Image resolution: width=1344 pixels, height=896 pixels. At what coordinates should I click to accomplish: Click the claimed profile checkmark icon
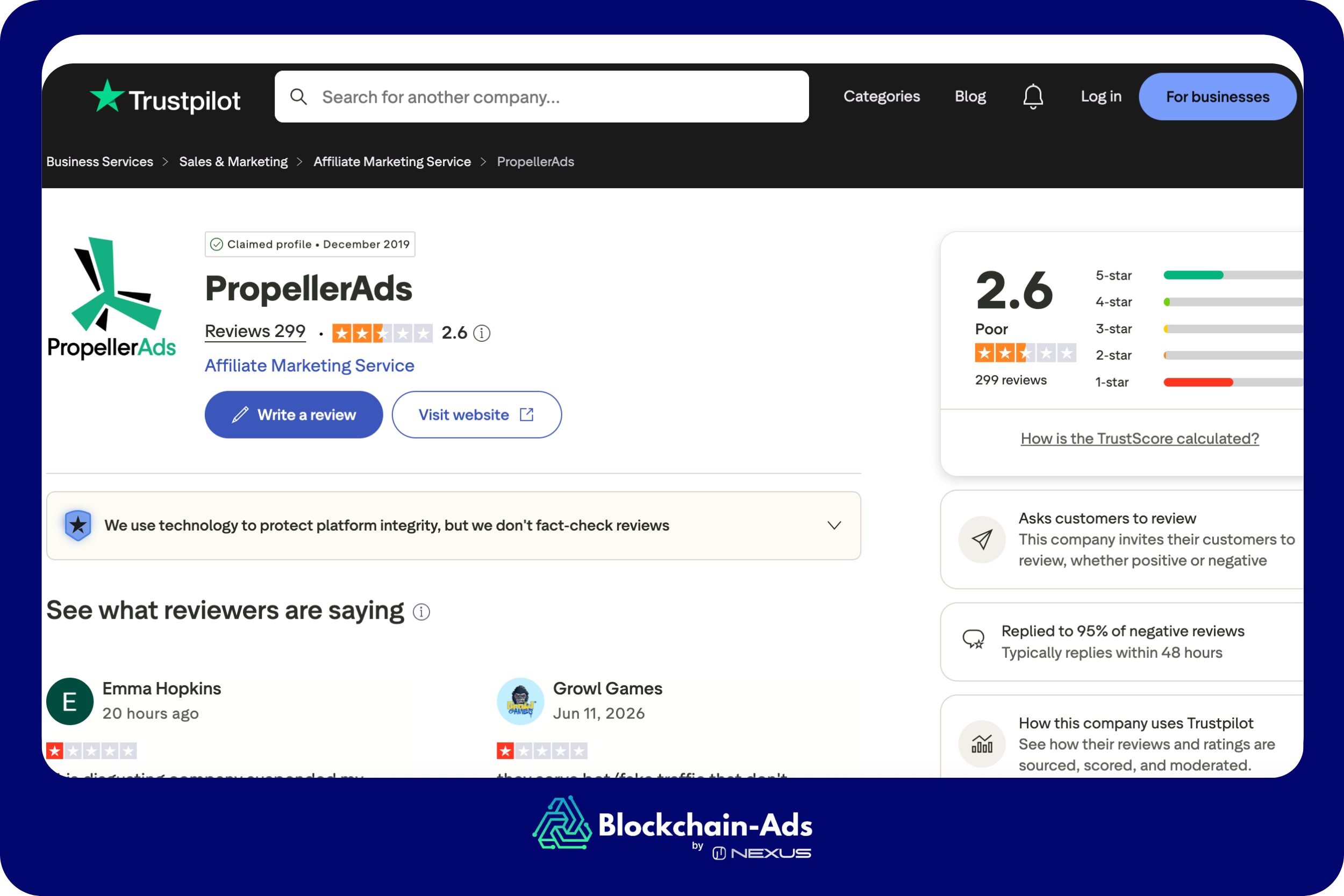pyautogui.click(x=217, y=245)
